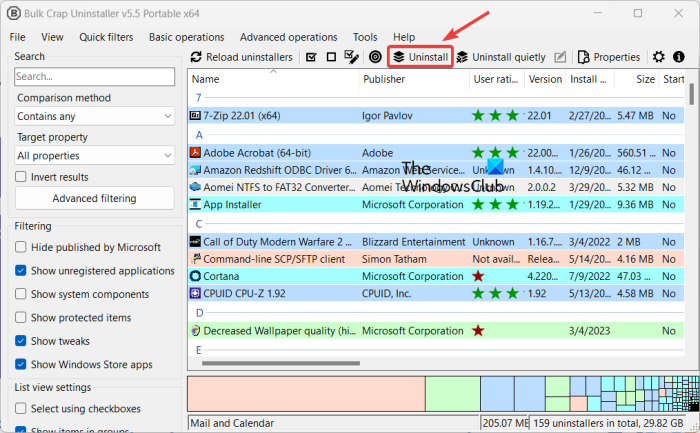Click the Reload uninstallers button label
Screen dimensions: 700x433
249,57
